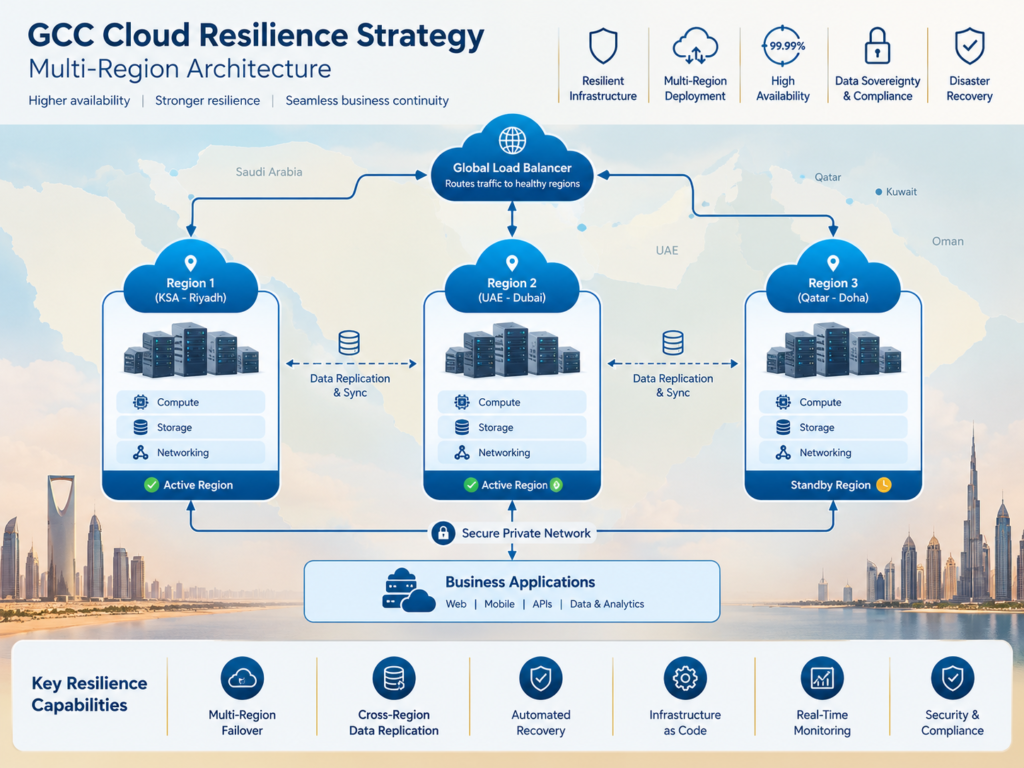This screenshot has width=1024, height=768.
Task: Click the 'Qatar' map label
Action: tap(827, 177)
